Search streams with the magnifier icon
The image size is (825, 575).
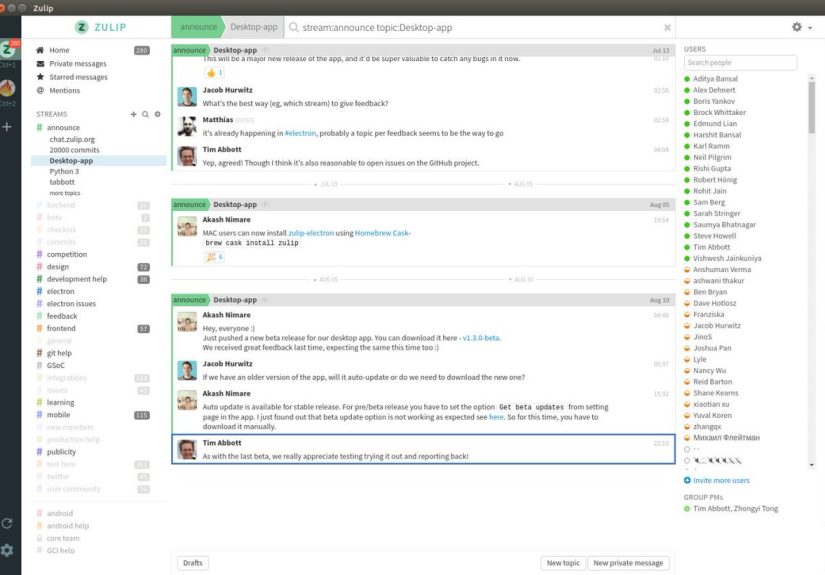[145, 114]
